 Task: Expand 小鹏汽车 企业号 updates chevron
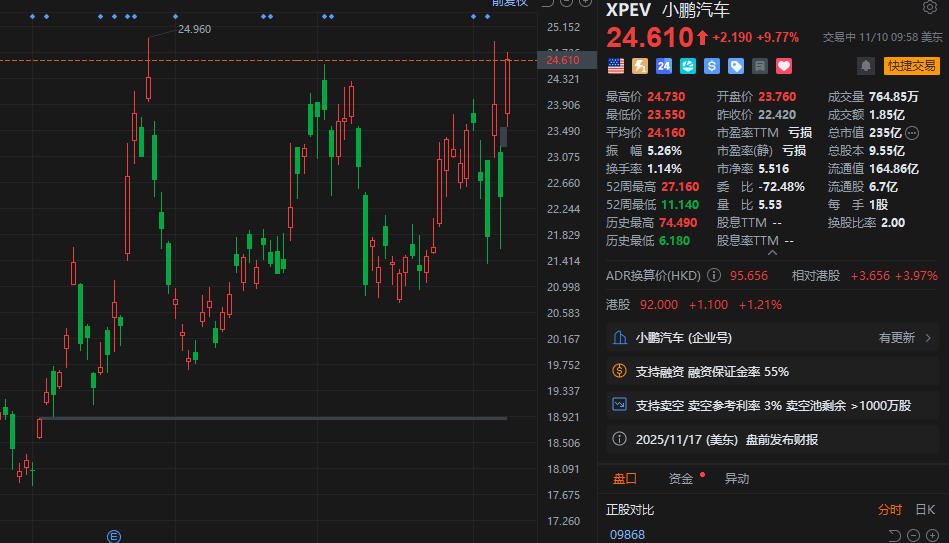tap(928, 338)
